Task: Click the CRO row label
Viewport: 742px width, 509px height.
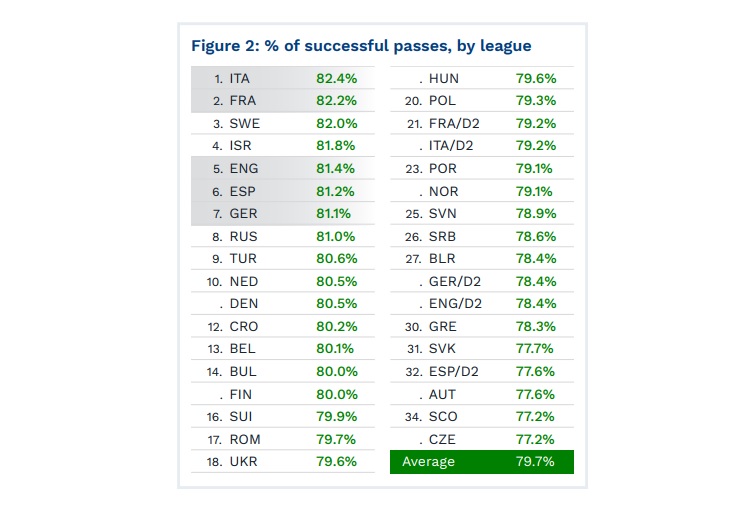Action: [243, 325]
